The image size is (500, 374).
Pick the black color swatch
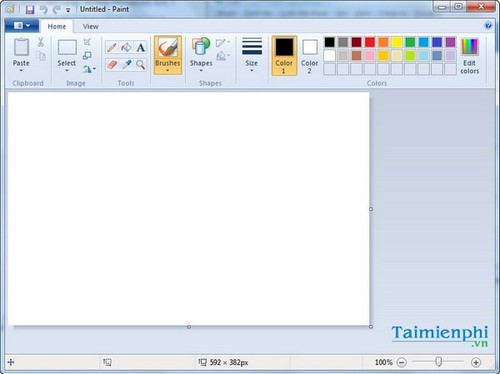pos(329,42)
